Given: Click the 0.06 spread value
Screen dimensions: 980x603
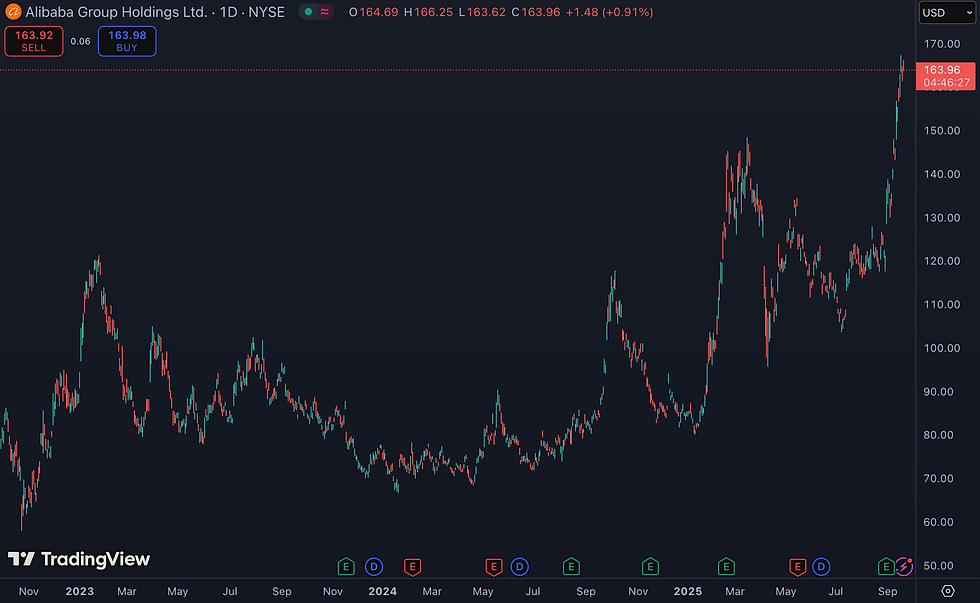Looking at the screenshot, I should point(80,41).
